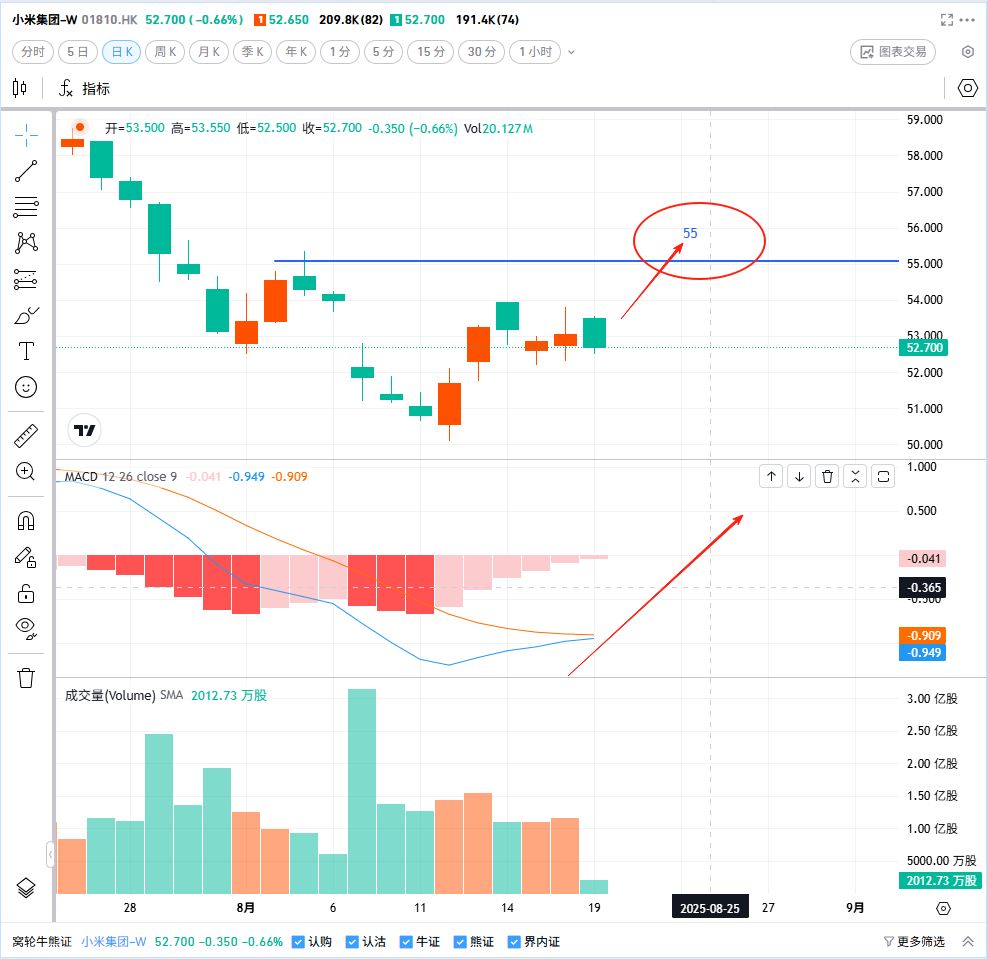Choose the XABCD pattern tool
Image resolution: width=987 pixels, height=959 pixels.
pyautogui.click(x=26, y=243)
